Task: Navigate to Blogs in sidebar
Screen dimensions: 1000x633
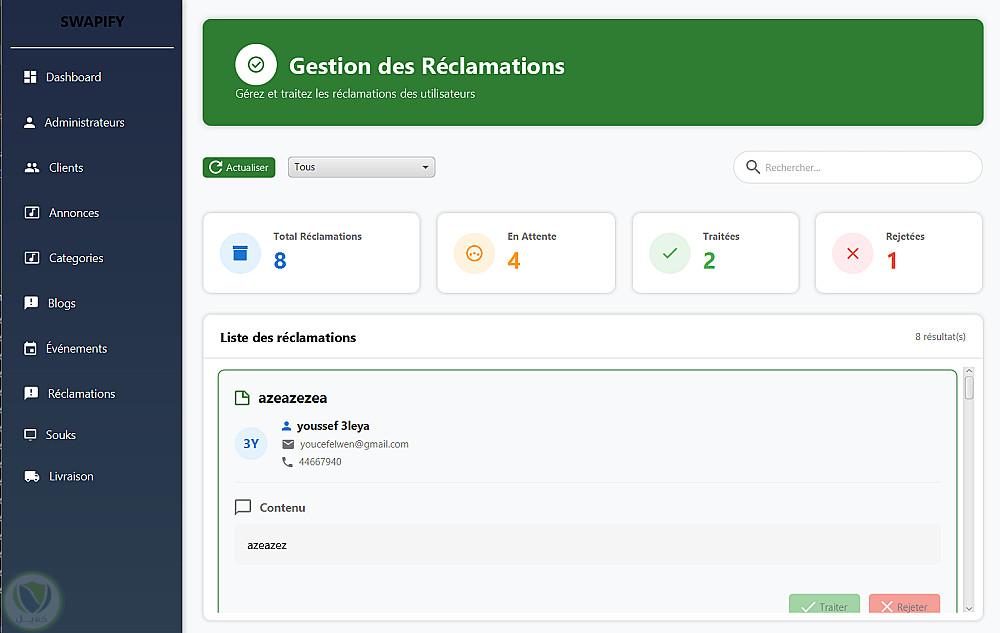Action: coord(62,303)
